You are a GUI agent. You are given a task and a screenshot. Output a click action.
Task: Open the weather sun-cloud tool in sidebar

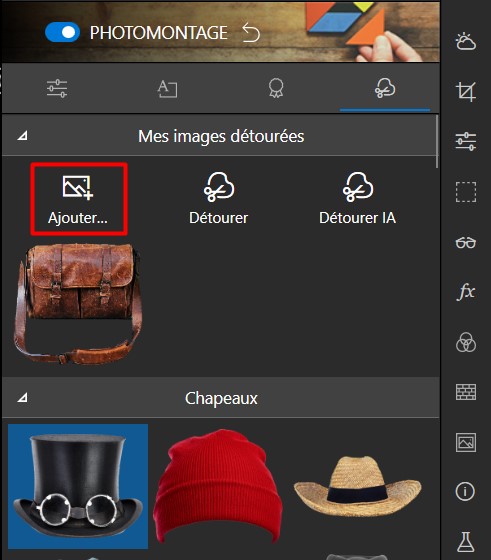click(x=465, y=41)
